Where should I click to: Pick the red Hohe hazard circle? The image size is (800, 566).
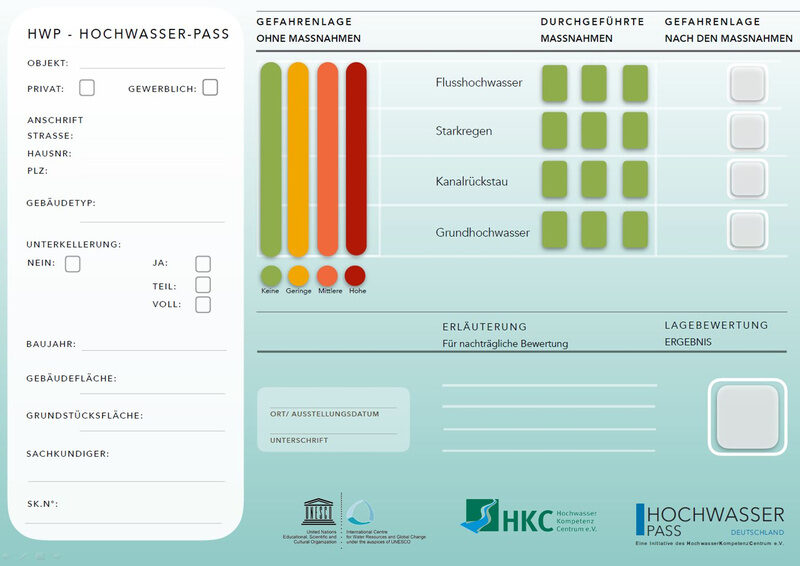point(355,275)
